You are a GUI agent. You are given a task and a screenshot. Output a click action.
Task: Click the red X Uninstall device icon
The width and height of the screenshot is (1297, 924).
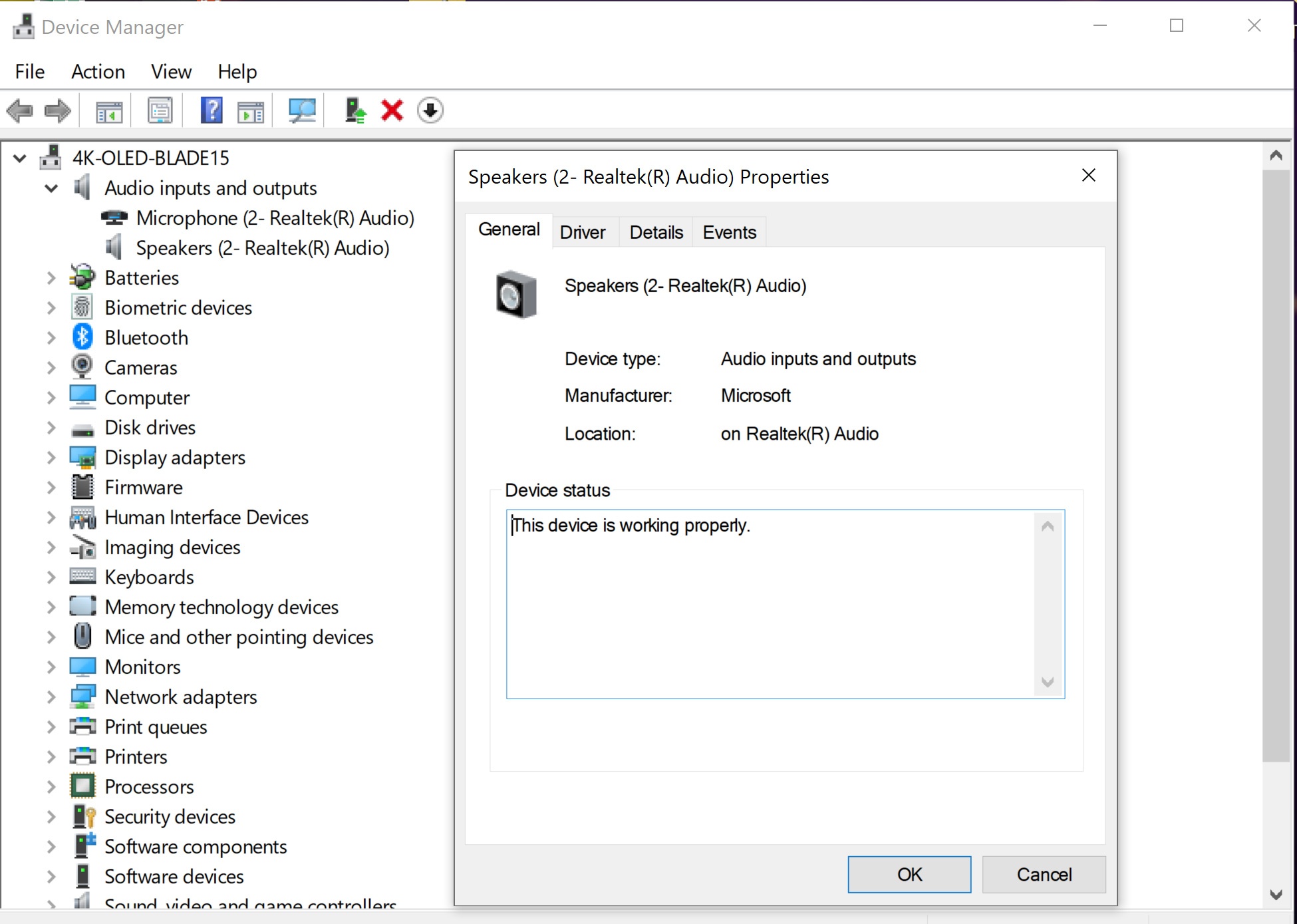click(x=392, y=110)
